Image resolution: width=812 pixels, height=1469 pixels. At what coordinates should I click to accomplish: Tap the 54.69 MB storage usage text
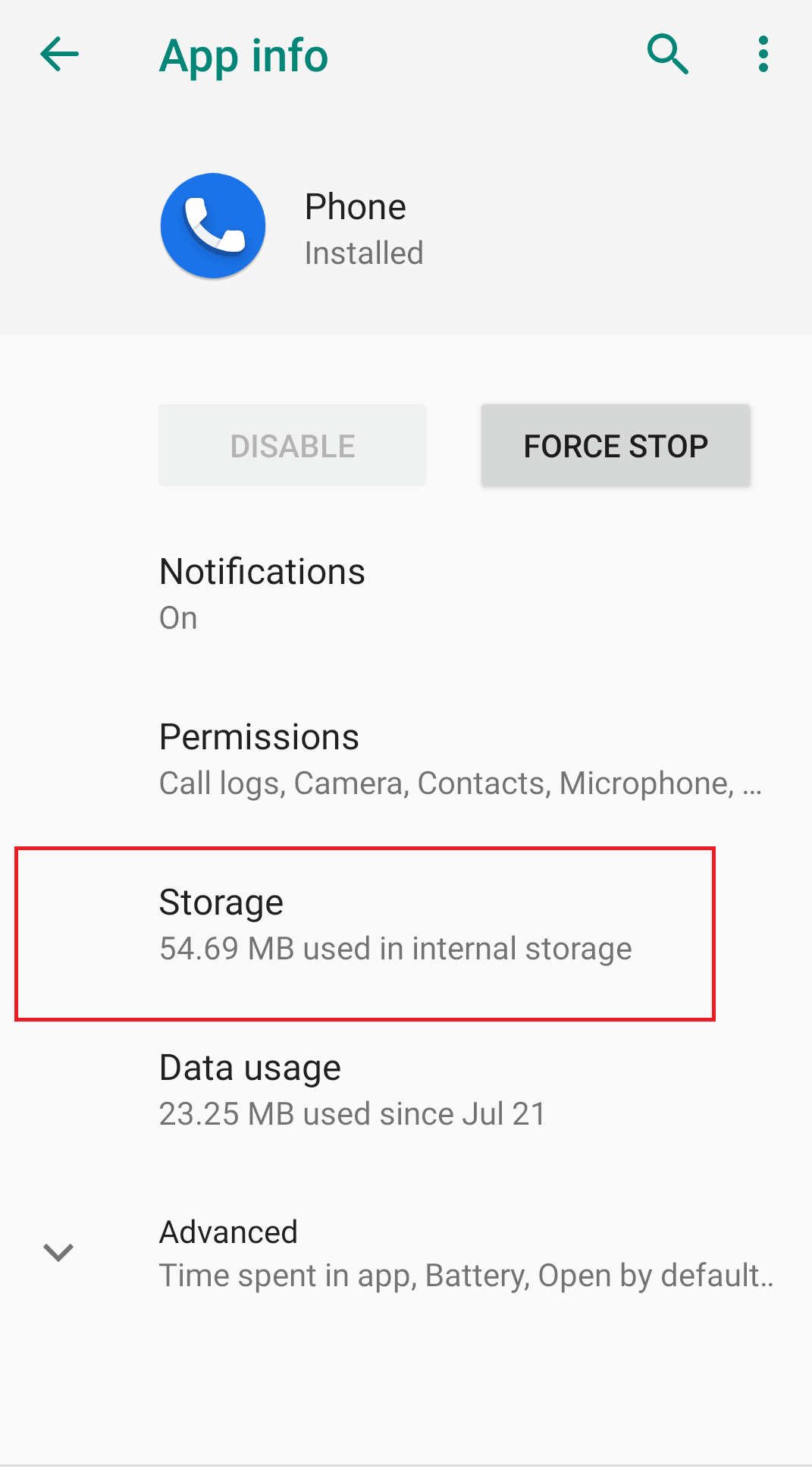pos(394,948)
